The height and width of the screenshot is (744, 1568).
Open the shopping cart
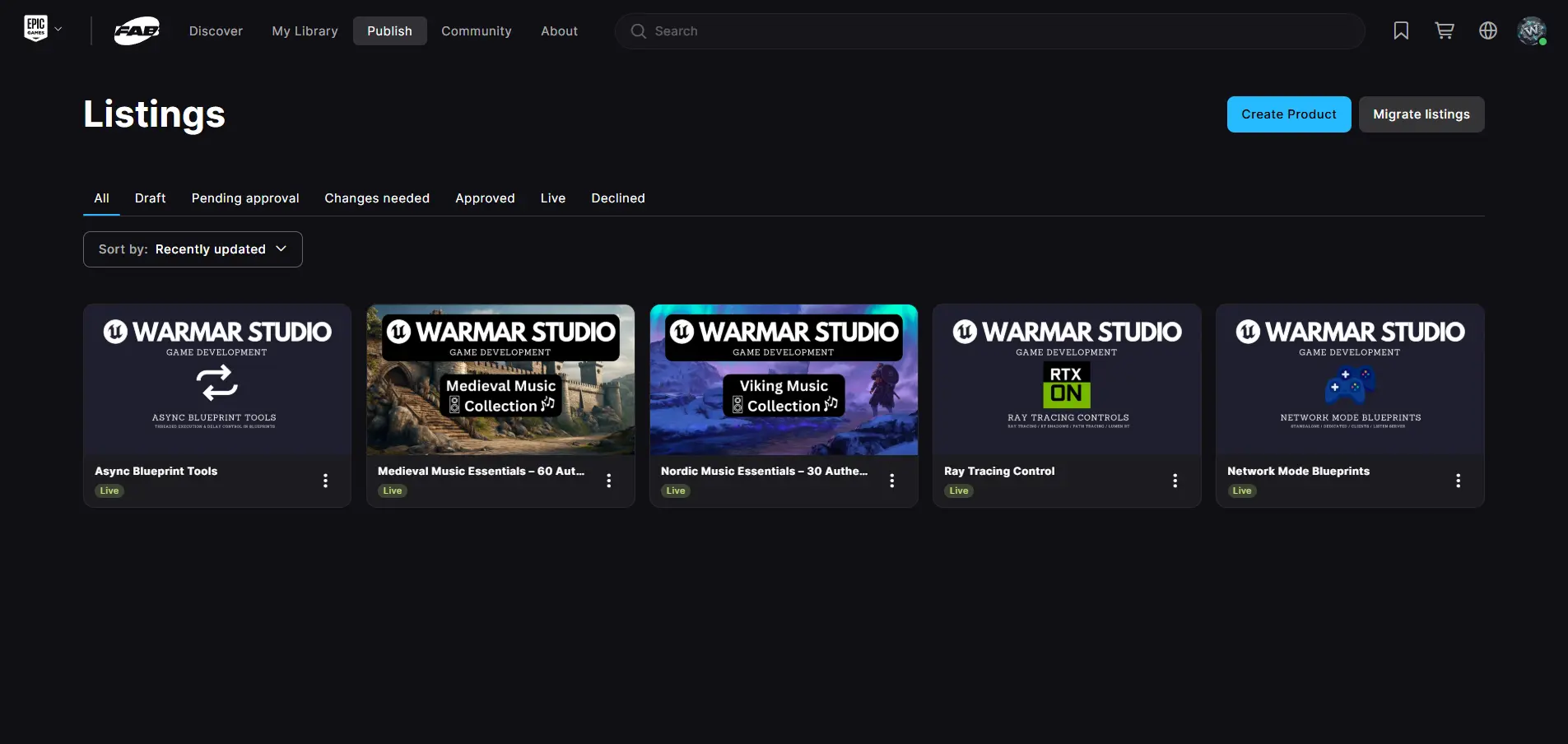tap(1445, 30)
